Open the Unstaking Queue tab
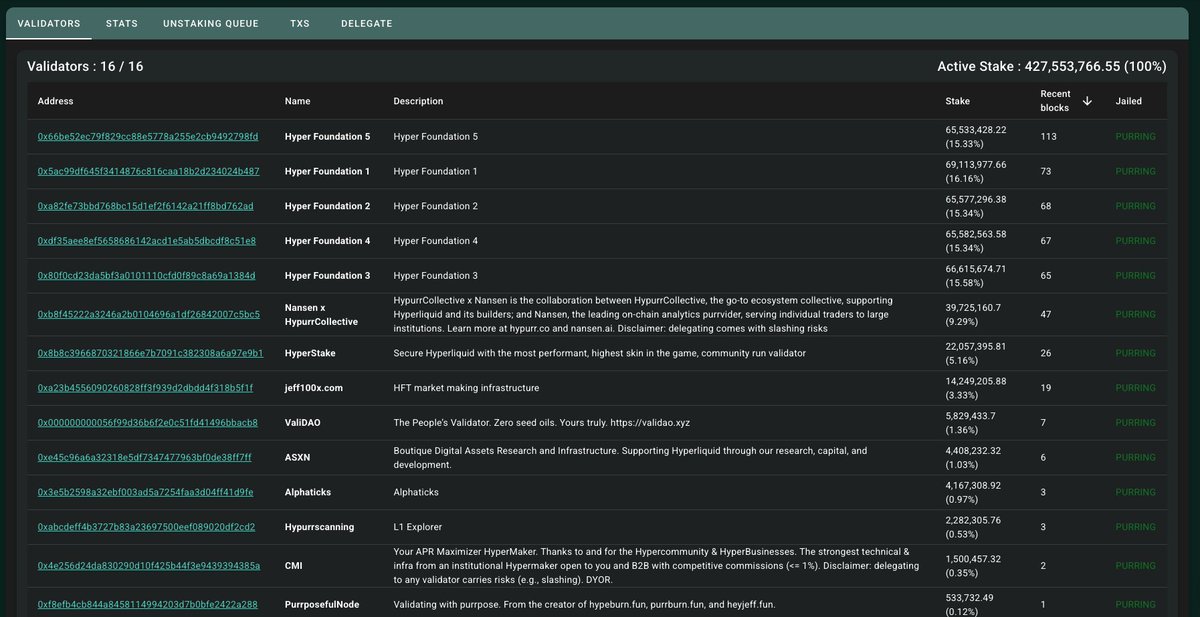 [211, 23]
